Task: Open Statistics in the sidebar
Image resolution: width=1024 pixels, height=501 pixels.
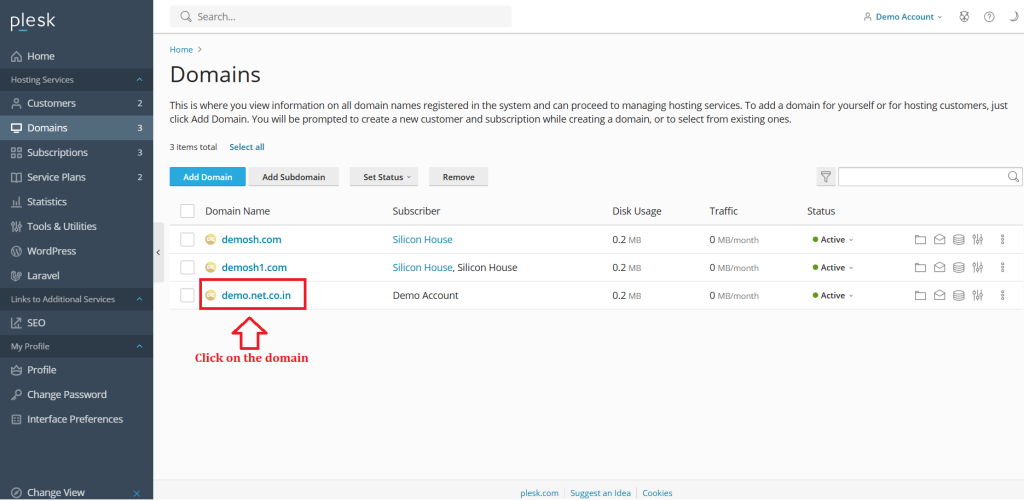Action: point(76,202)
